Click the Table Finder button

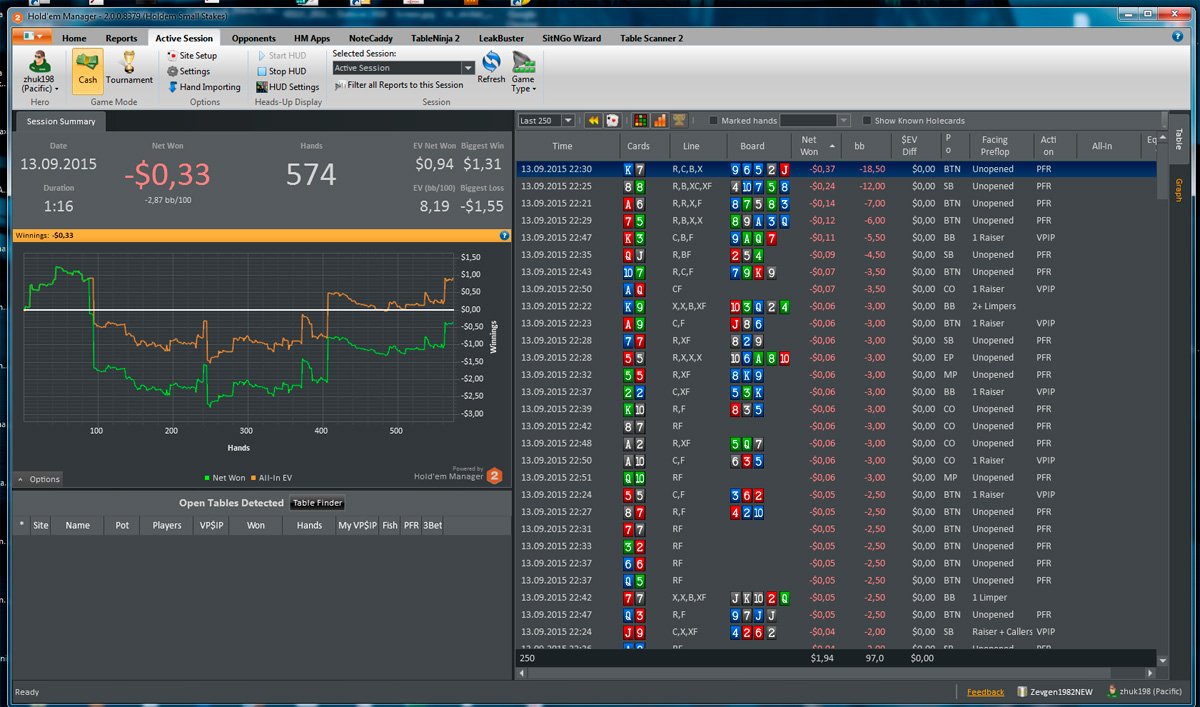tap(317, 503)
